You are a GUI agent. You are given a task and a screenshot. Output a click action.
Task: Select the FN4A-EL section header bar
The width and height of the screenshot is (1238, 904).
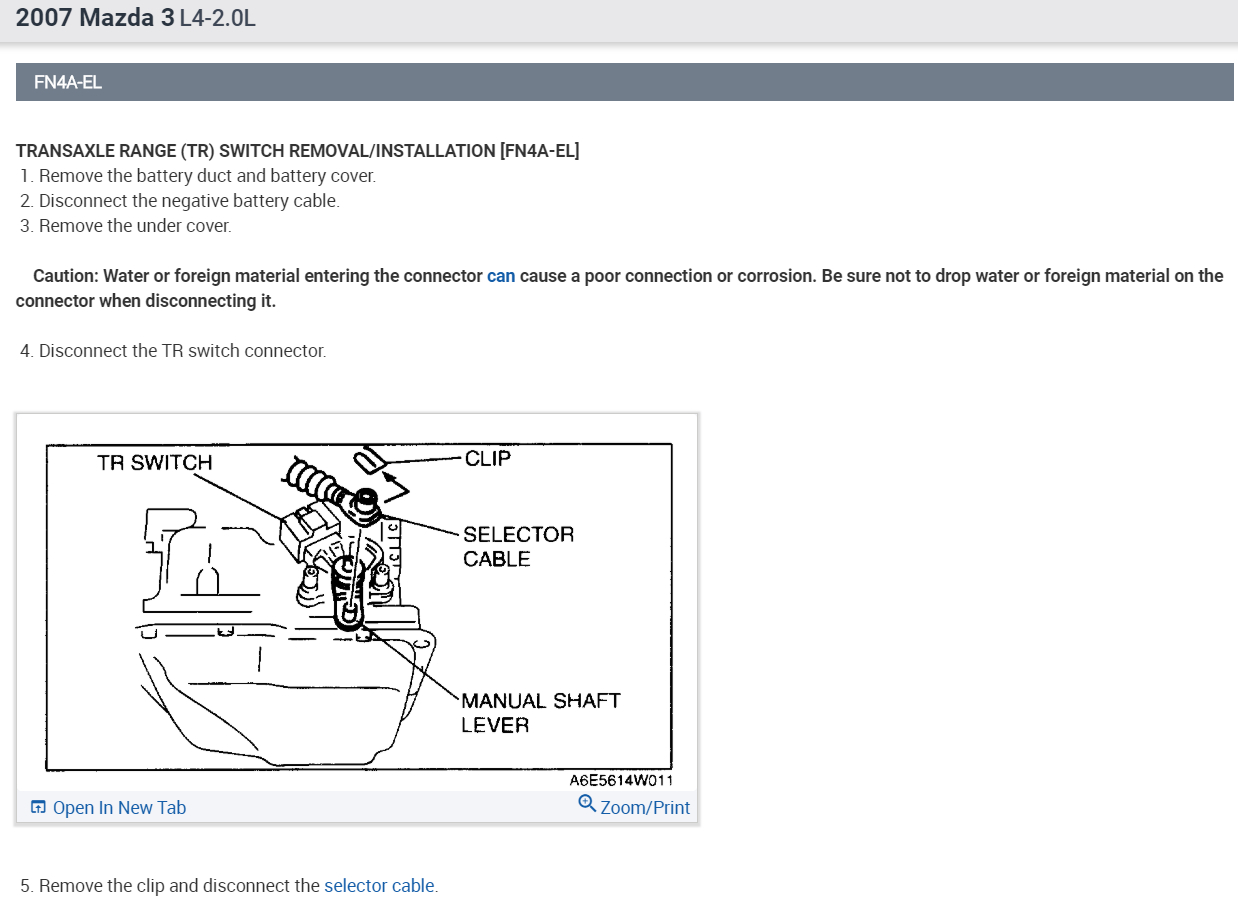[x=625, y=82]
